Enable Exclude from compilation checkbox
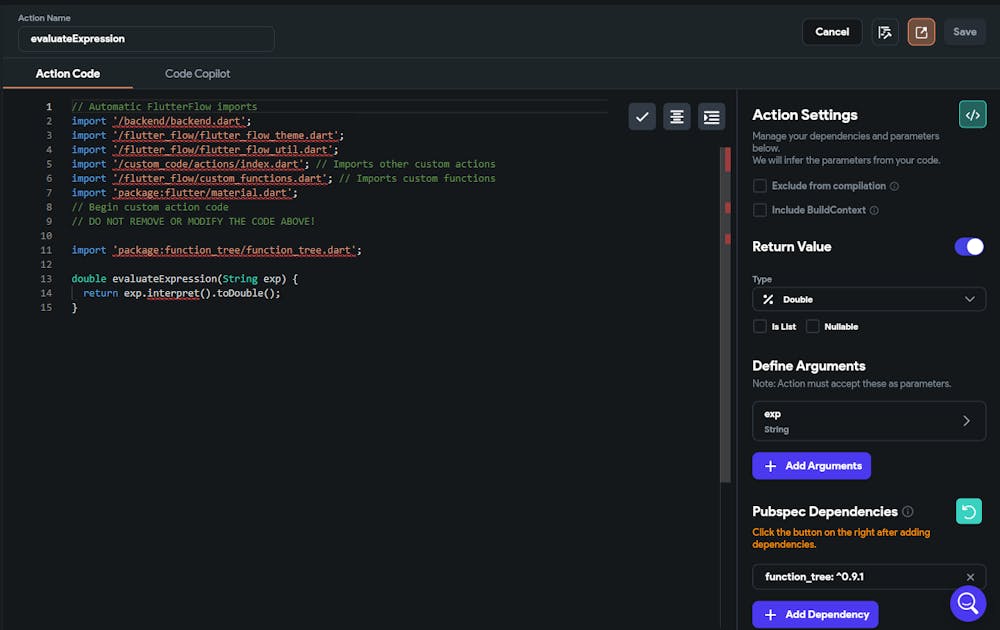 coord(760,186)
